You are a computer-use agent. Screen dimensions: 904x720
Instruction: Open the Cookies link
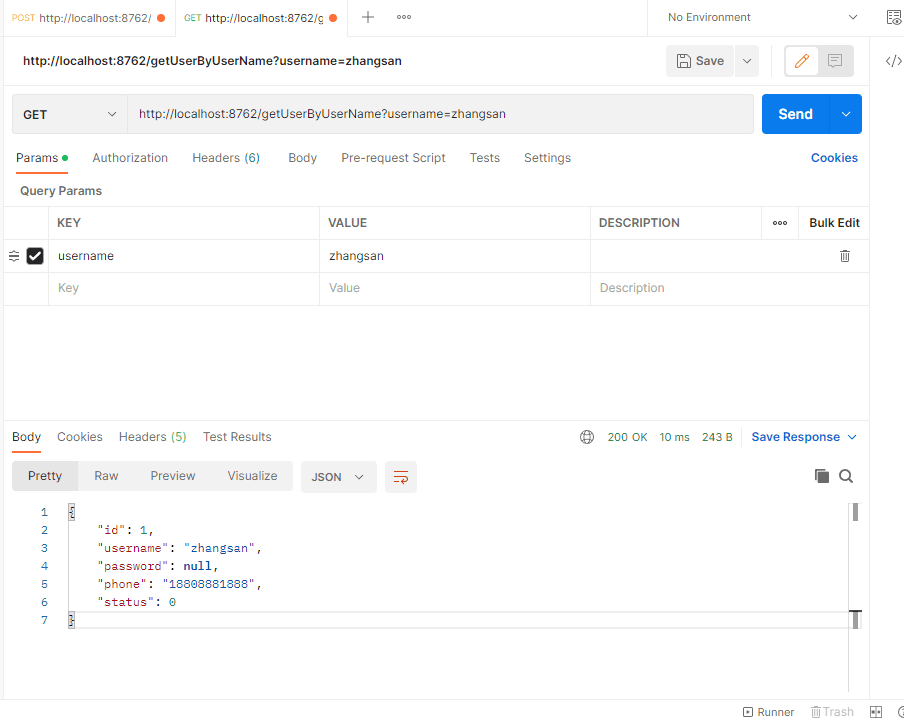click(834, 158)
